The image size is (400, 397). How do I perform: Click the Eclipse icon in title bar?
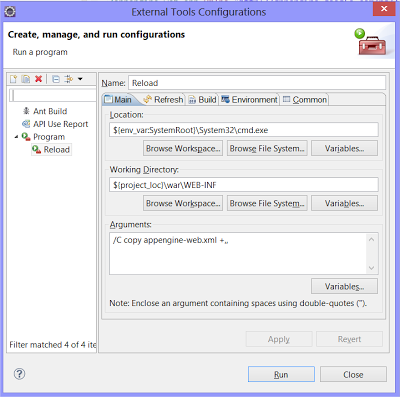tap(10, 12)
